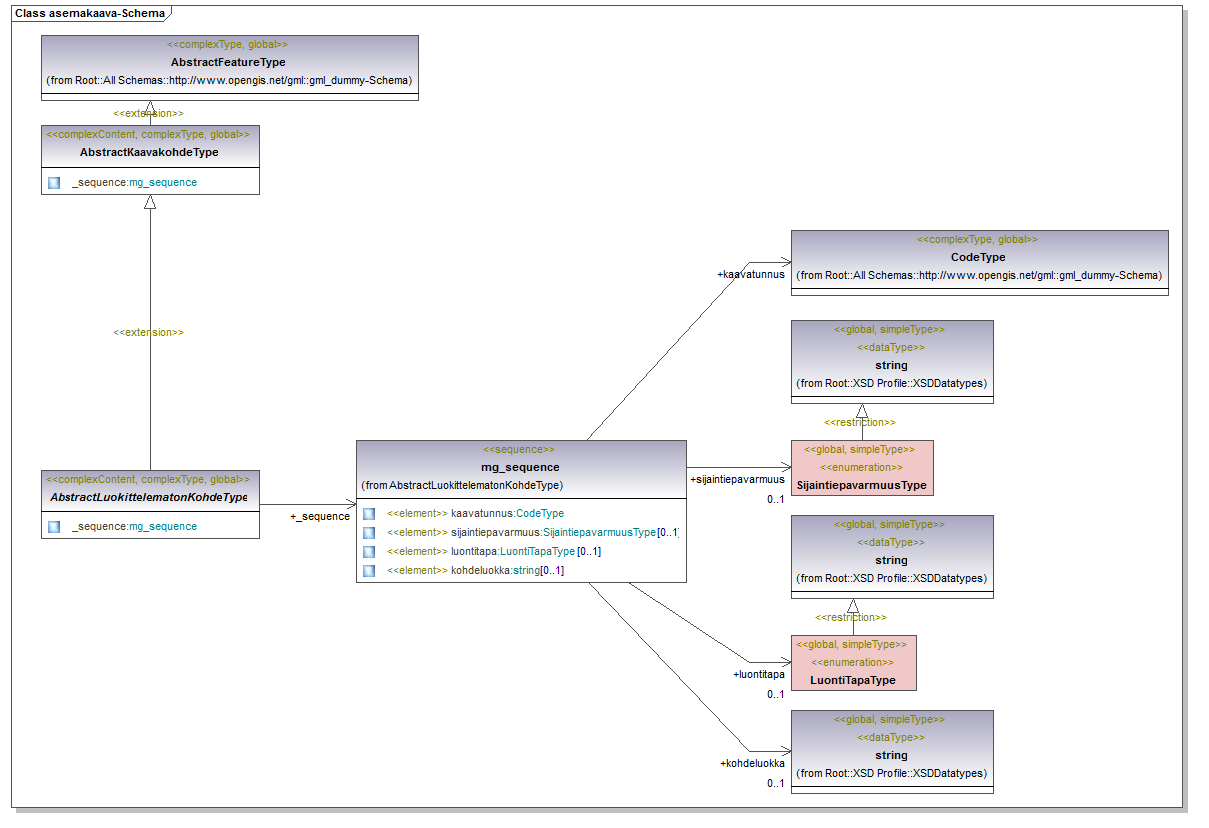Click the +_sequence association role label
This screenshot has height=828, width=1209.
pos(319,516)
